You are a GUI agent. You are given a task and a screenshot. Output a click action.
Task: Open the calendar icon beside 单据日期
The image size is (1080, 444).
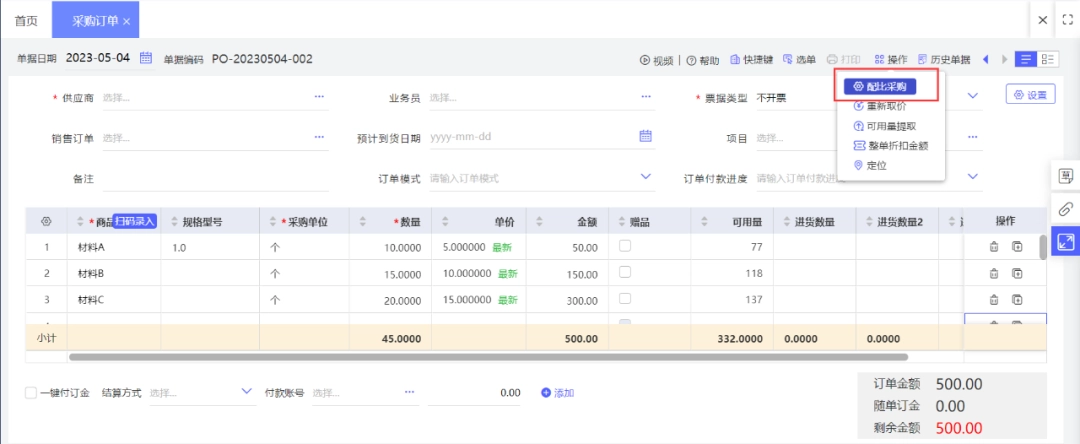tap(146, 58)
